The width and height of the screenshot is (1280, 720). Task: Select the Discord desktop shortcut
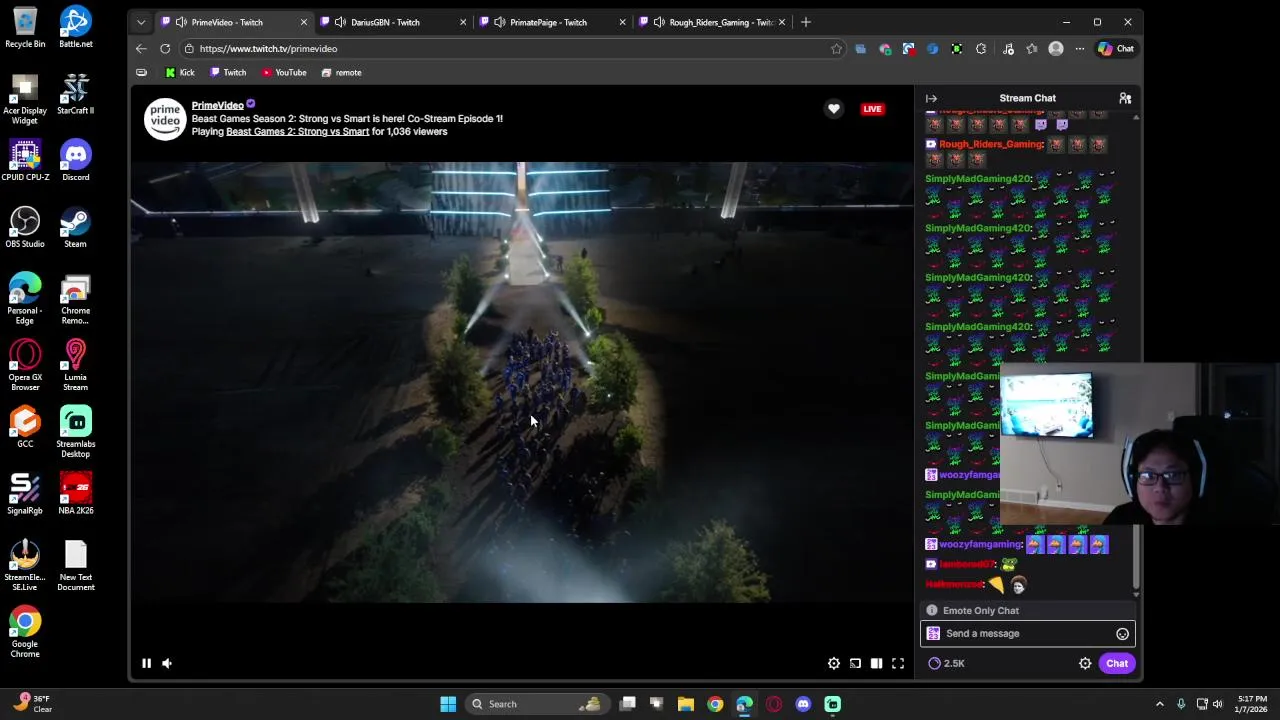(76, 161)
